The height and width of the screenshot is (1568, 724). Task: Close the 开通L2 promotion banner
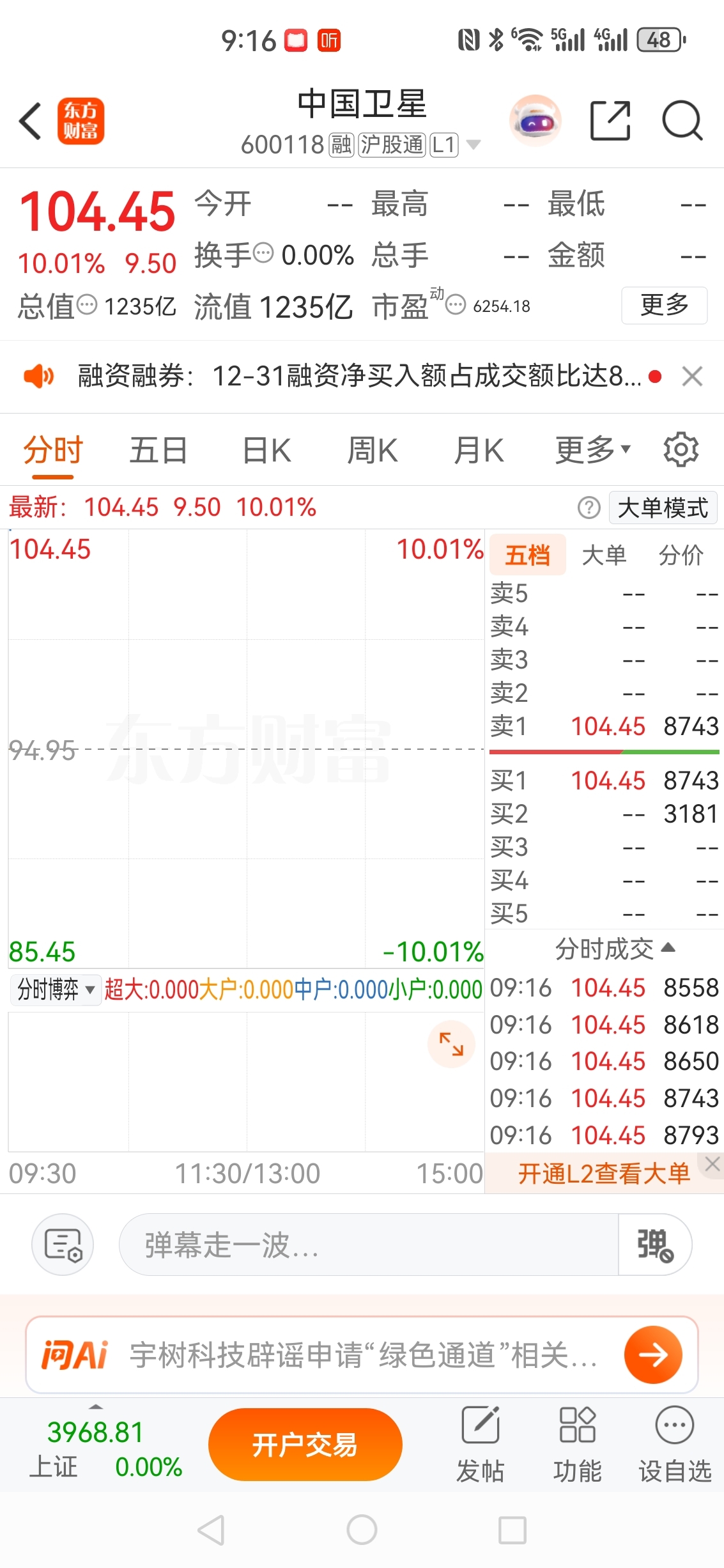712,1164
